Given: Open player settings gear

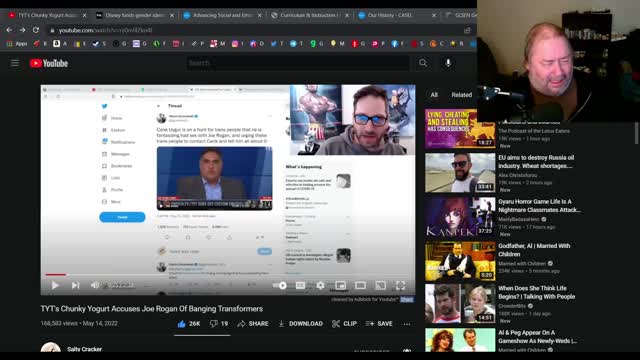Looking at the screenshot, I should coord(320,285).
